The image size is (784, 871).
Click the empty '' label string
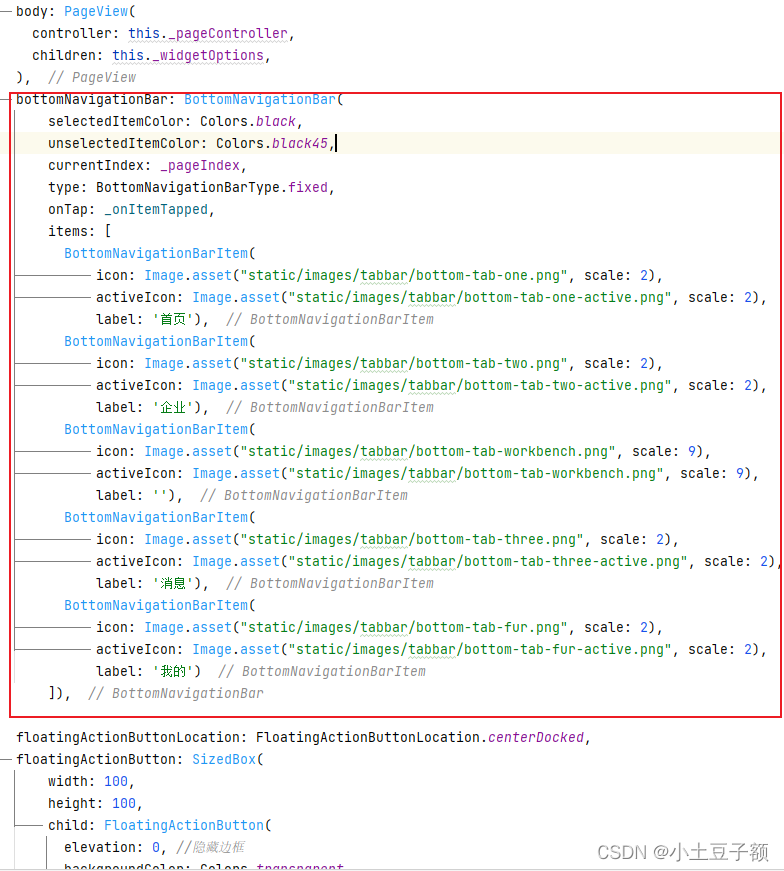coord(160,495)
